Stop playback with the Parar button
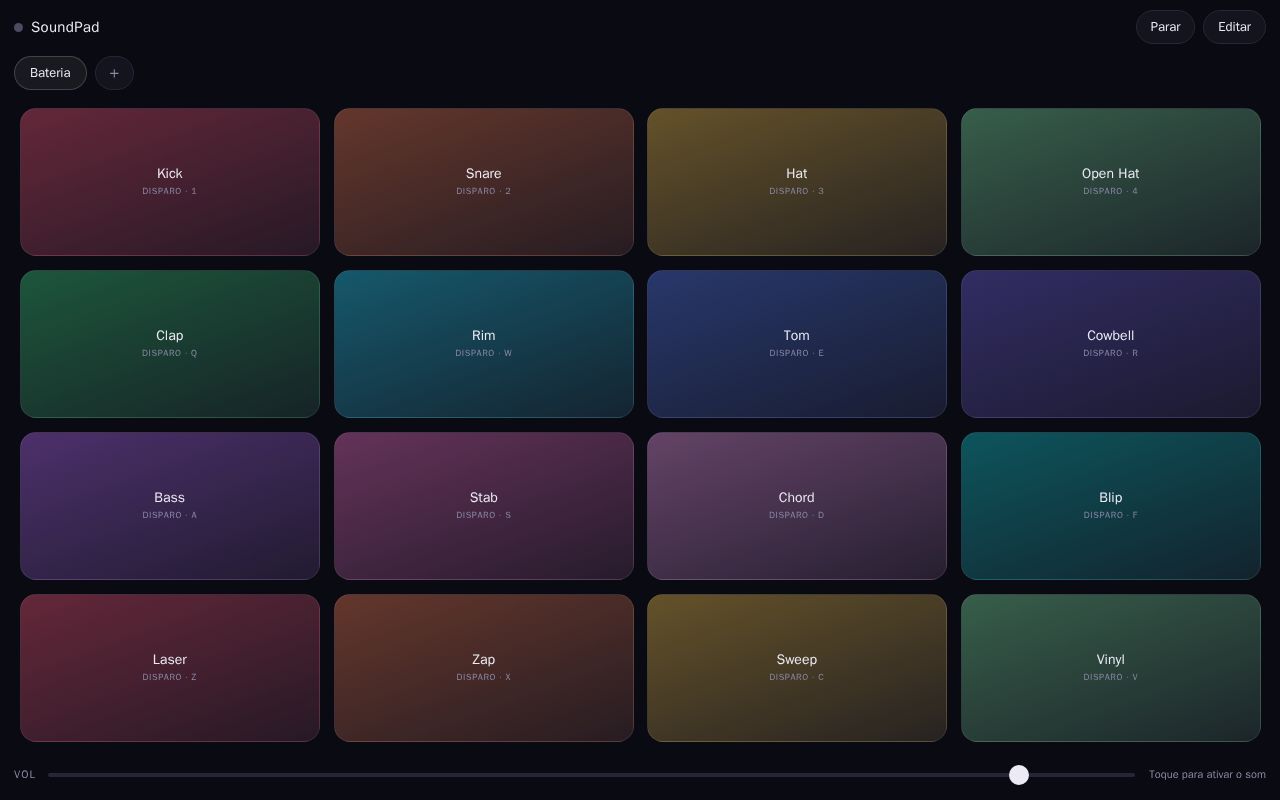Screen dimensions: 1280x800 [1165, 27]
